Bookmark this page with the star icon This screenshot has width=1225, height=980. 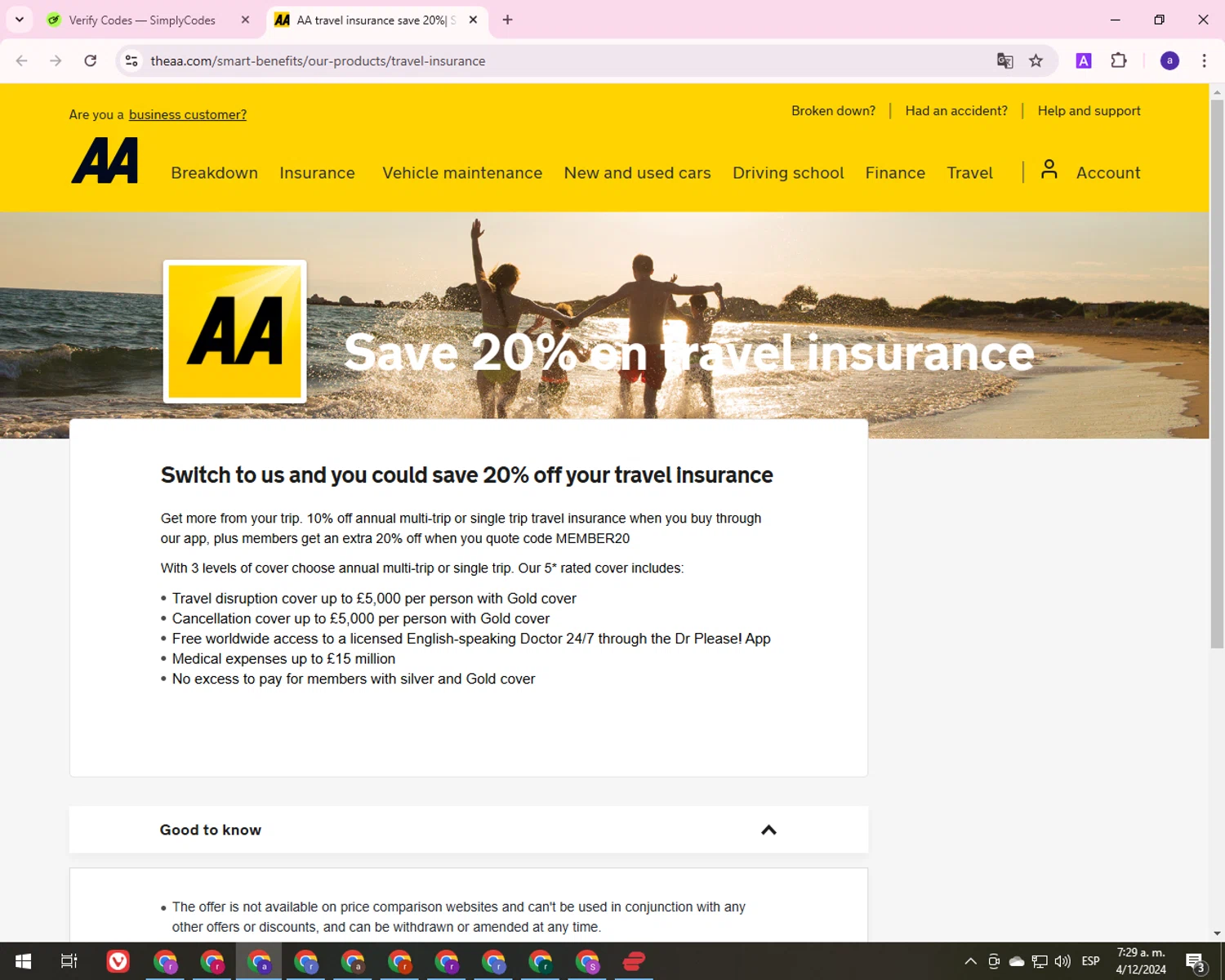click(1036, 61)
